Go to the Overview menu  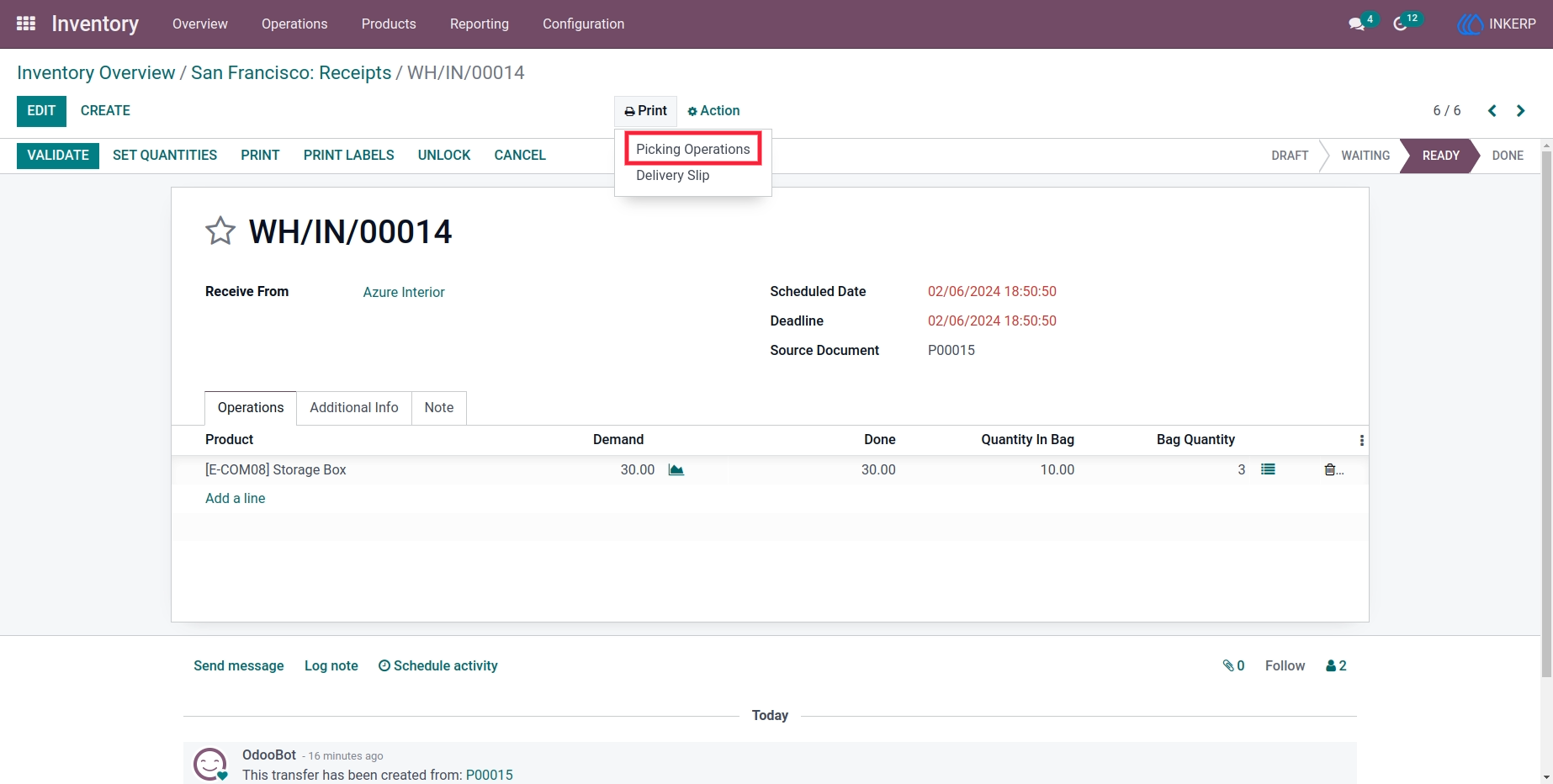click(x=200, y=24)
